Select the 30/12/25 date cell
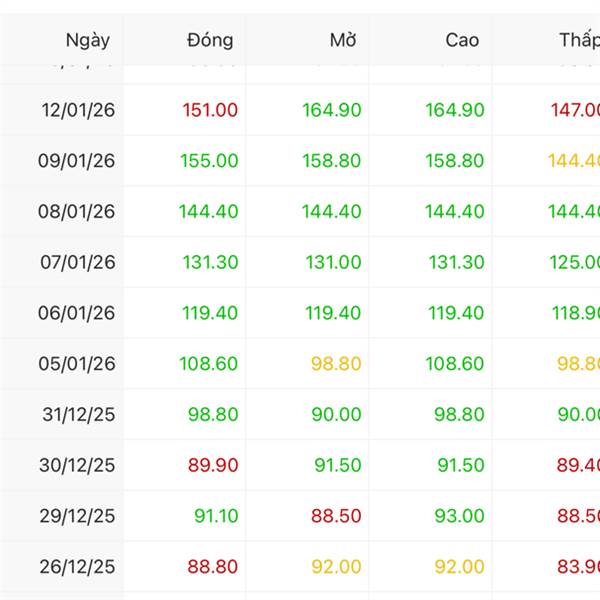 click(x=78, y=465)
